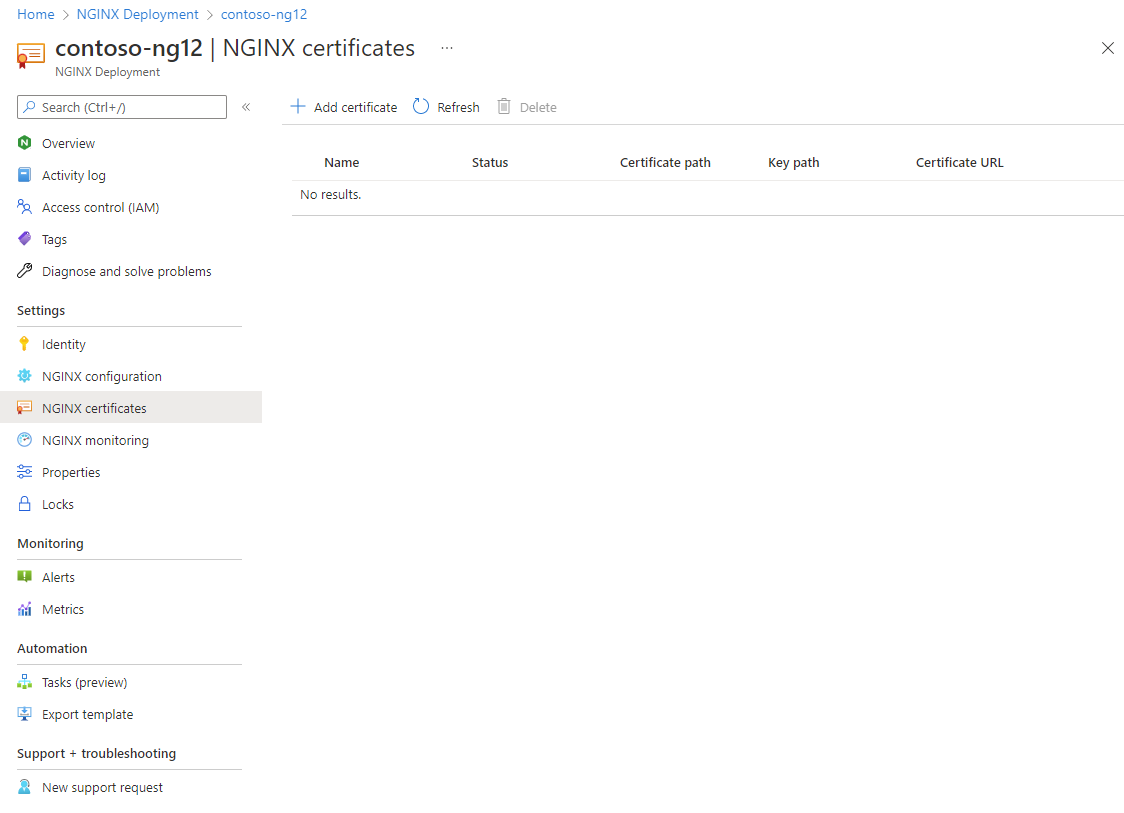Screen dimensions: 1124x813
Task: Click the Add certificate button
Action: (x=343, y=107)
